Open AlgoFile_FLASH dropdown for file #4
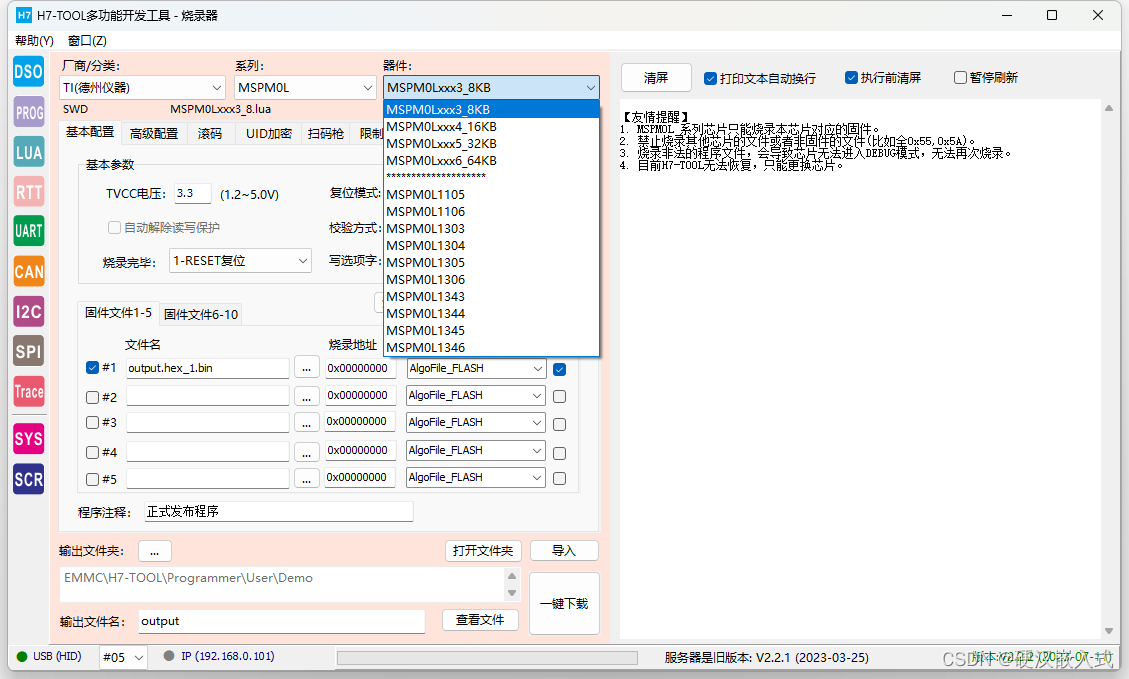 coord(475,450)
